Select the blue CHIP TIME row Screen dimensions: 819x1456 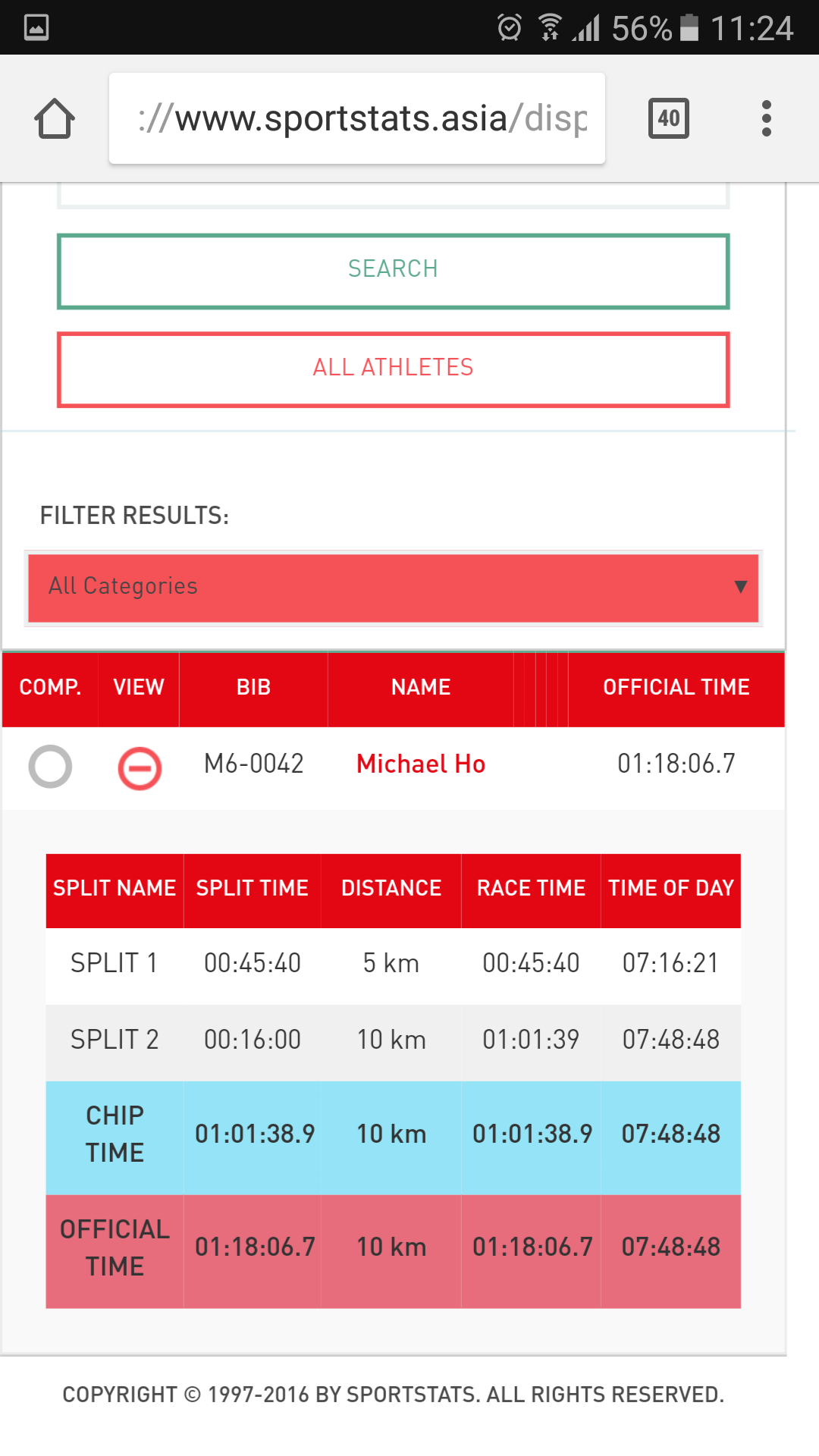[393, 1135]
